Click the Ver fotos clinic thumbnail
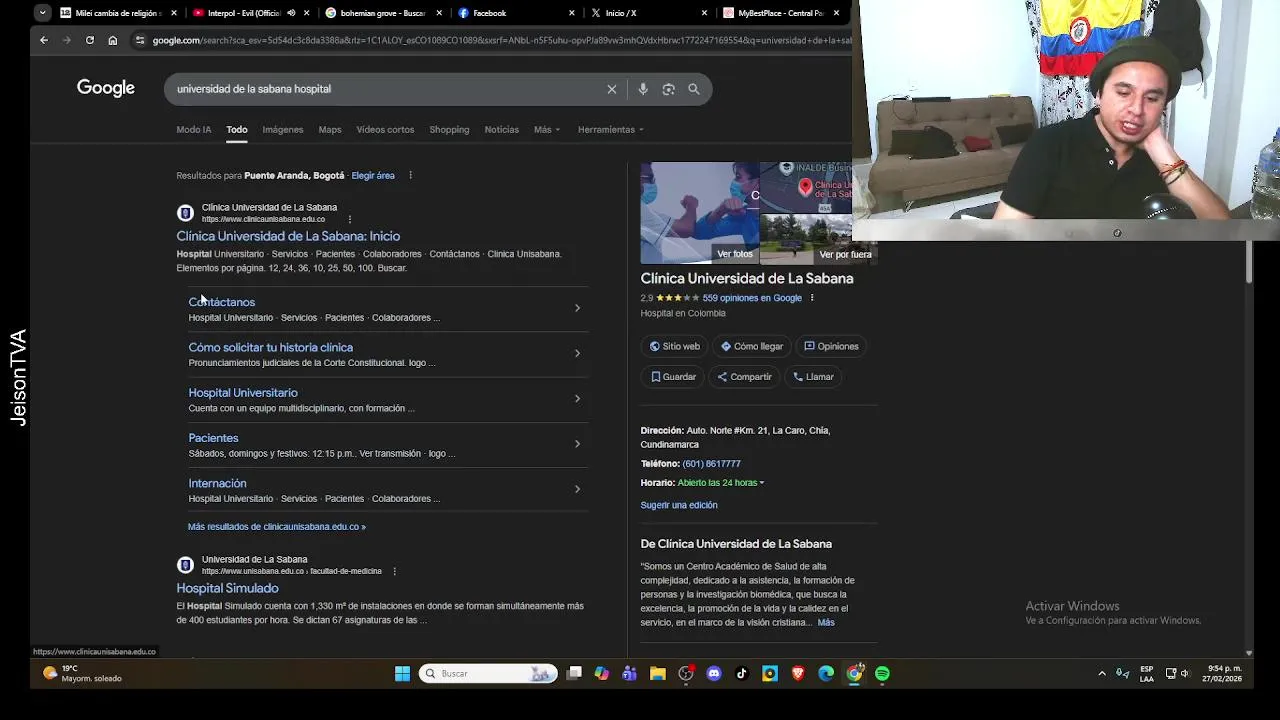The height and width of the screenshot is (720, 1280). pyautogui.click(x=699, y=213)
